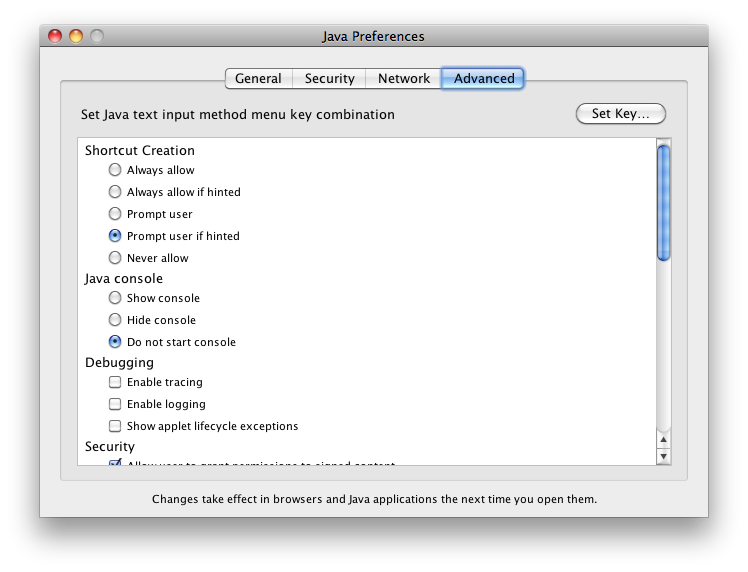Screen dimensions: 748x572
Task: Click the Security section heading in list
Action: tap(110, 446)
